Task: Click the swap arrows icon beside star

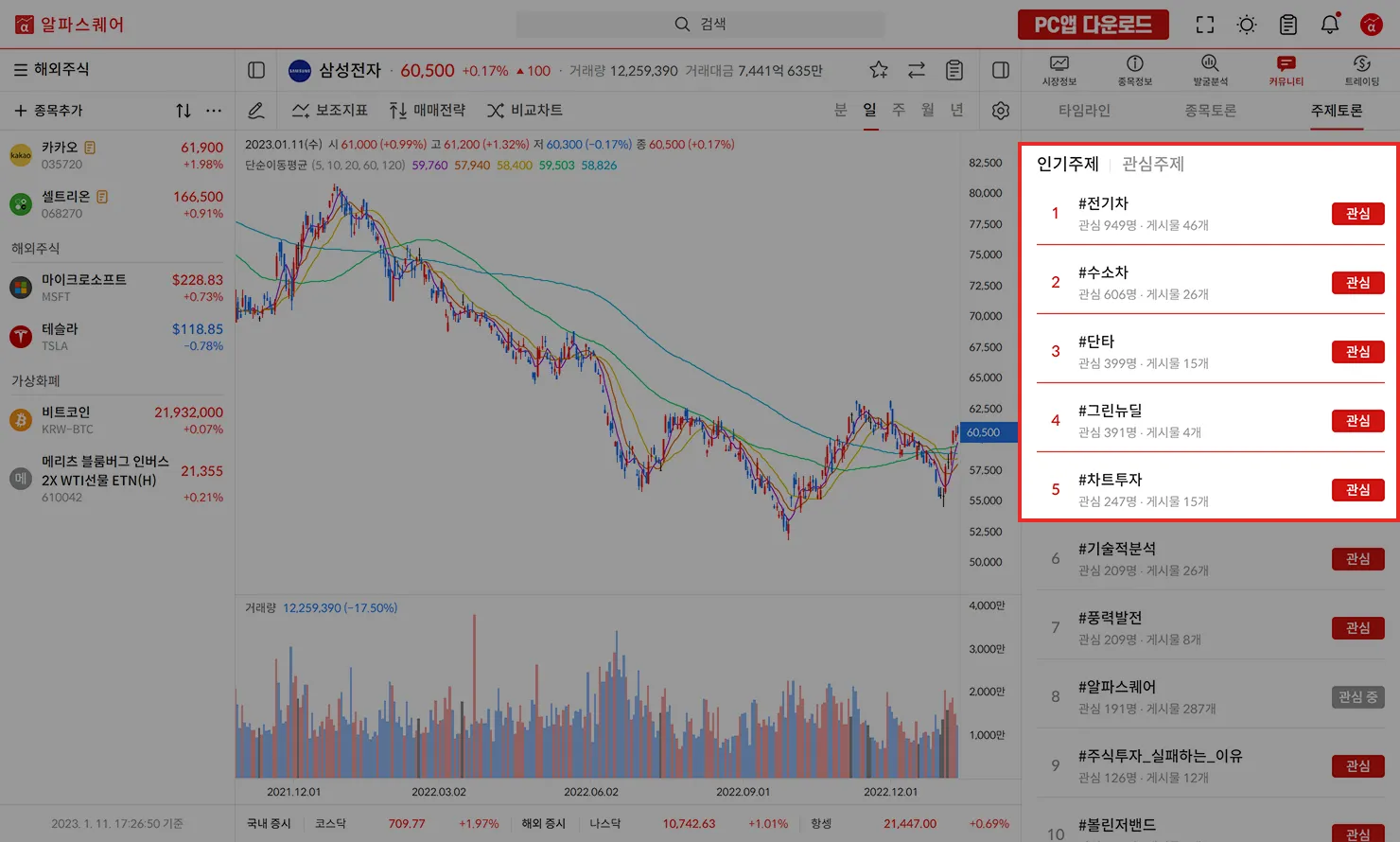Action: point(917,70)
